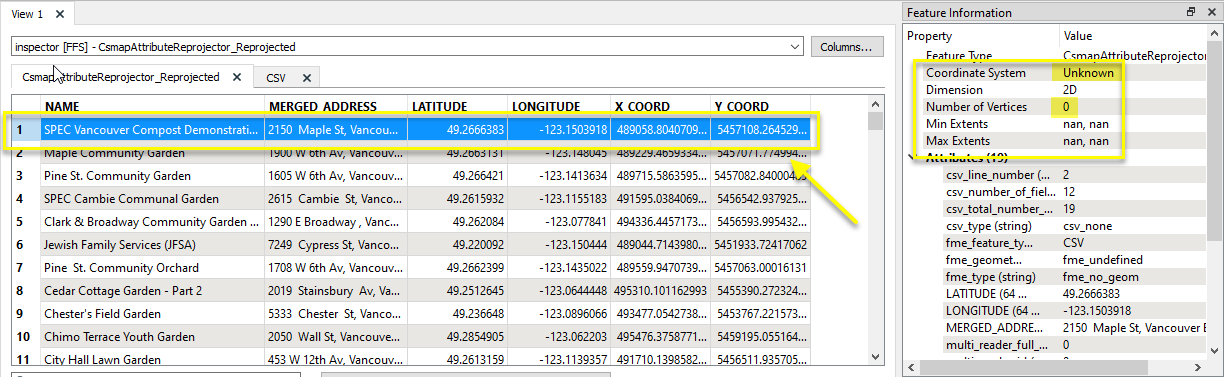The image size is (1224, 377).
Task: Click the X COORD column header
Action: 660,106
